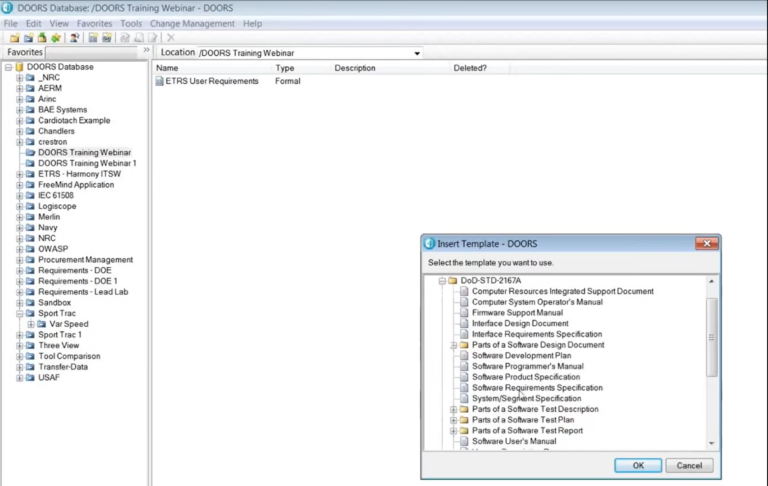768x486 pixels.
Task: Click OK in Insert Template dialog
Action: (638, 465)
